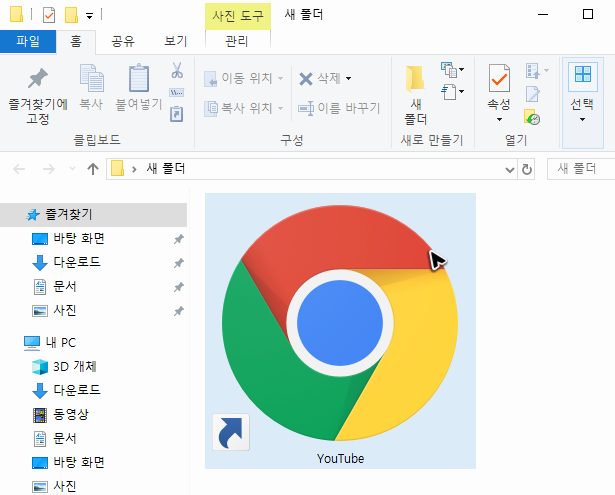Click the 삭제 (Delete) X icon

pos(306,78)
